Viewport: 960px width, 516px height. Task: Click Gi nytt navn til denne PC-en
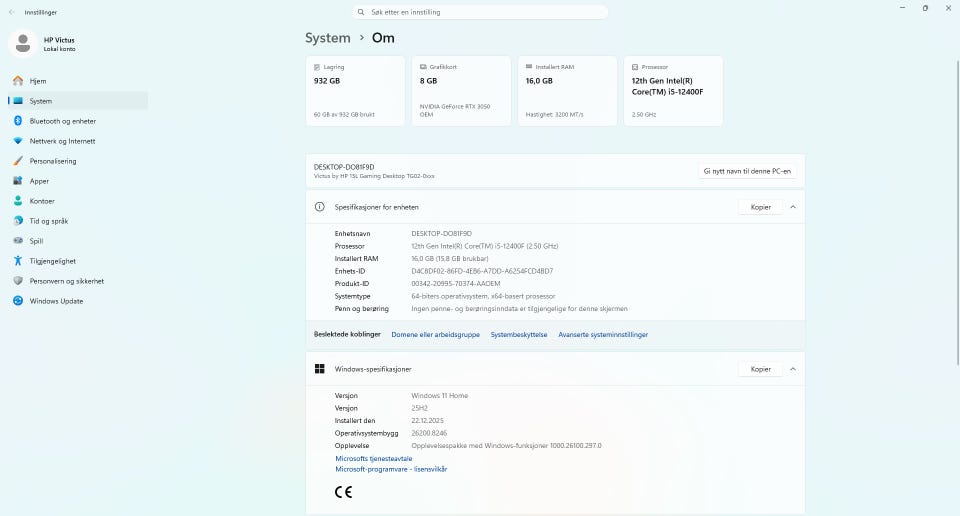(747, 171)
